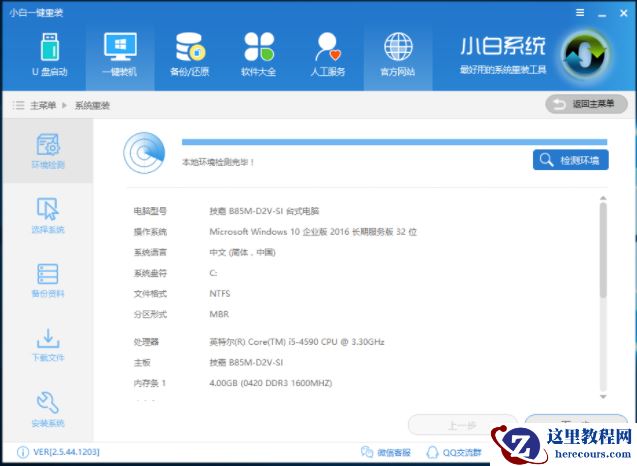This screenshot has width=637, height=466.
Task: Click the 小白一键重装 window title
Action: pos(36,13)
